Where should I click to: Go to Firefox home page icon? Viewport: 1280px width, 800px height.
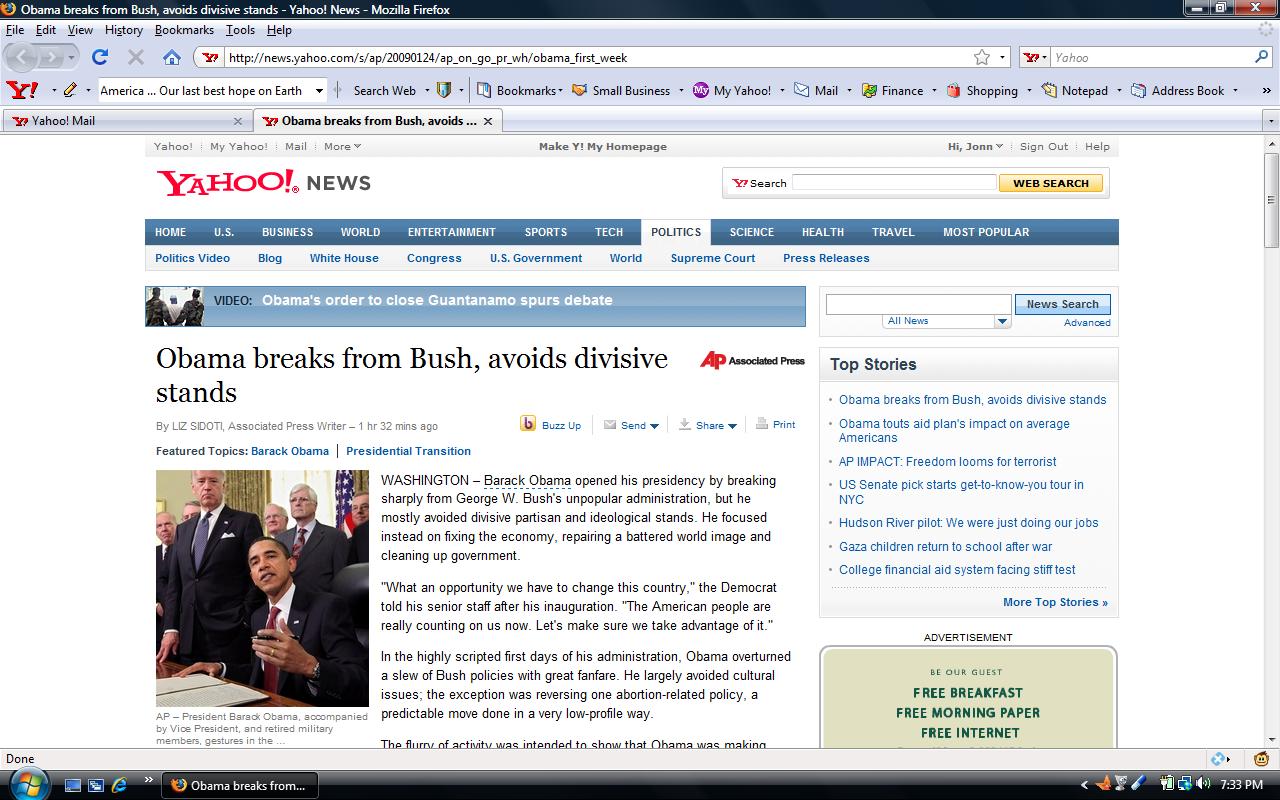172,57
